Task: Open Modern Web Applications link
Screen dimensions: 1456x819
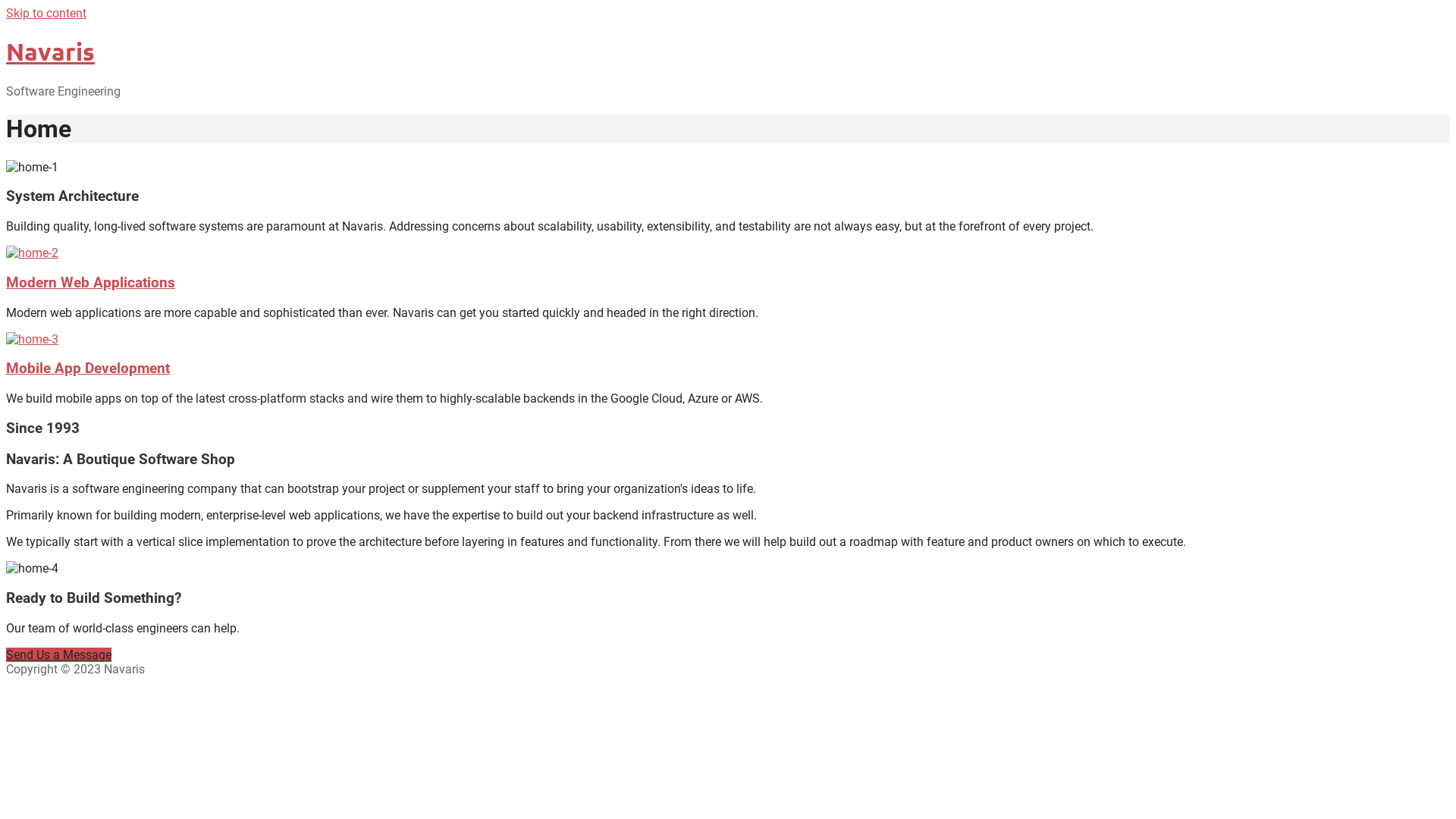Action: tap(90, 283)
